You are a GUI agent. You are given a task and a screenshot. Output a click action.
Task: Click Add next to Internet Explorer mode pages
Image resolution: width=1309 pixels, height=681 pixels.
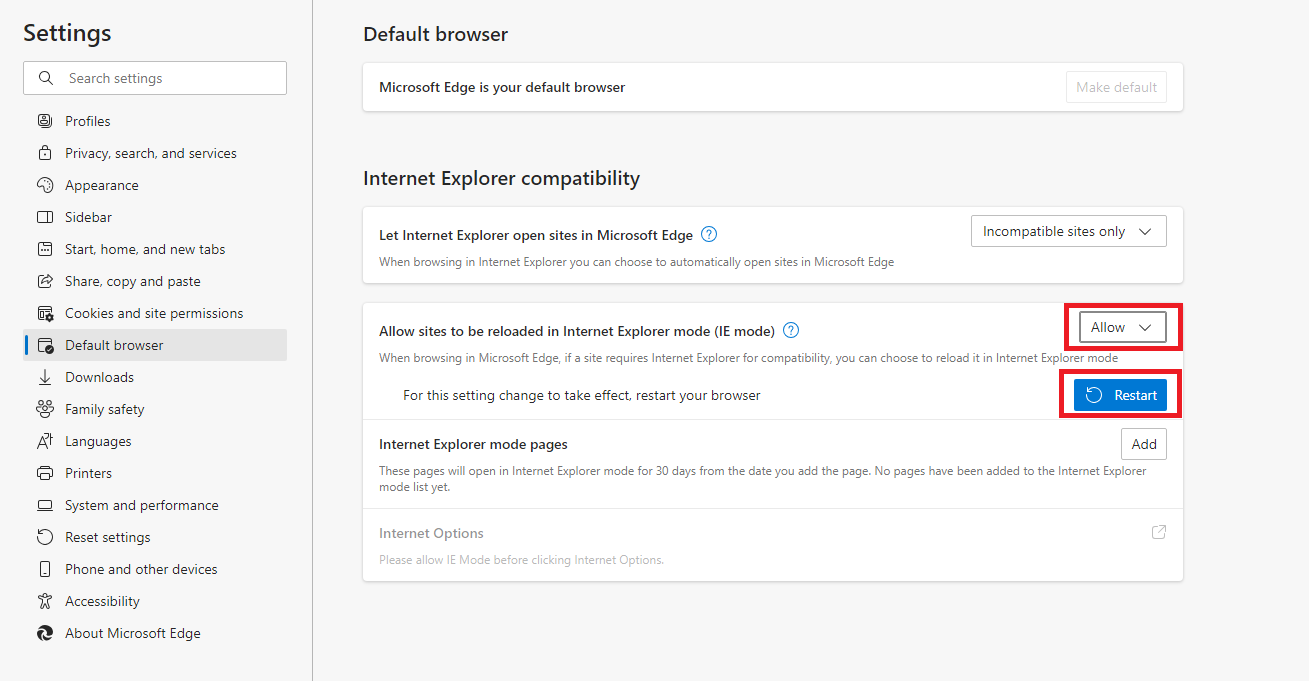pyautogui.click(x=1143, y=443)
